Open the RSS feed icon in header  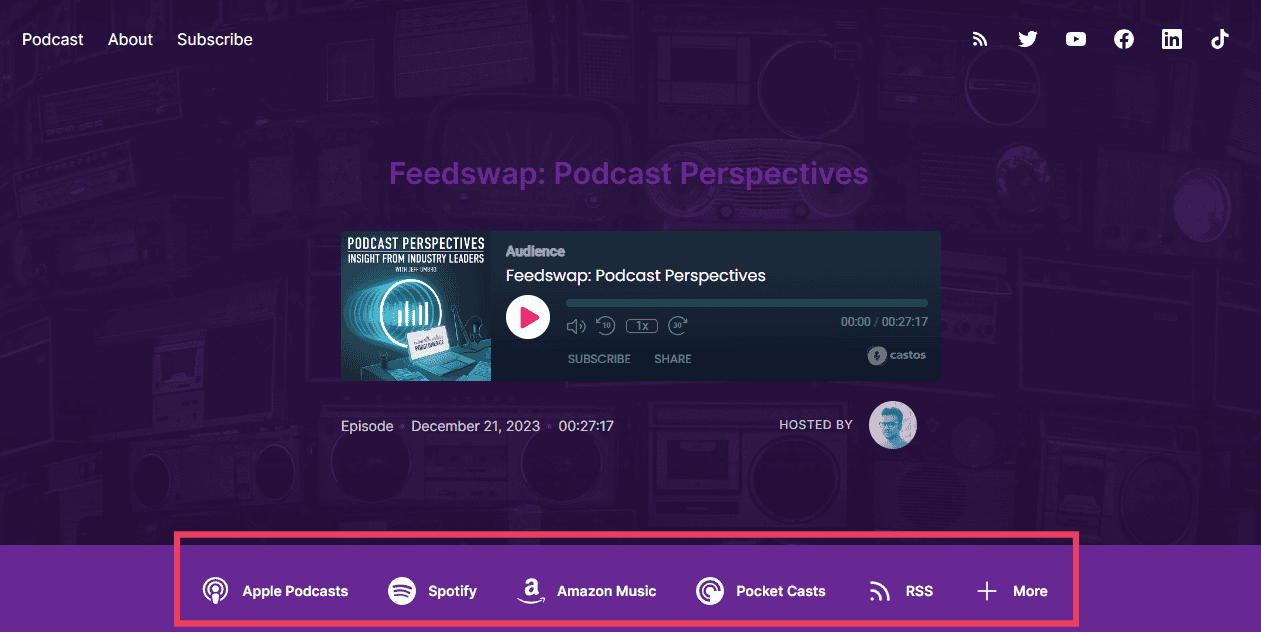point(980,40)
